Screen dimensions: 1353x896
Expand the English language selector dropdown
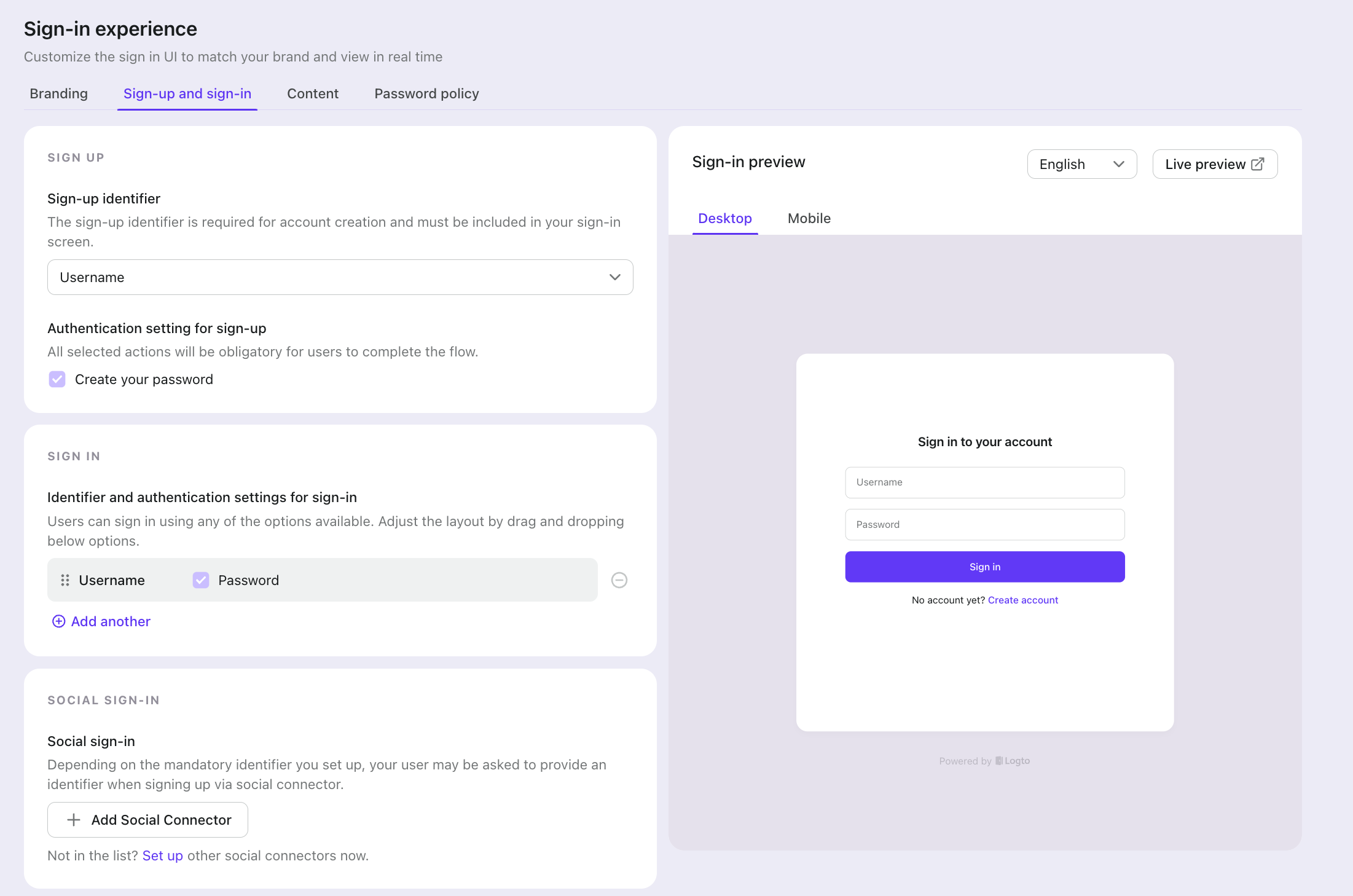[x=1083, y=164]
